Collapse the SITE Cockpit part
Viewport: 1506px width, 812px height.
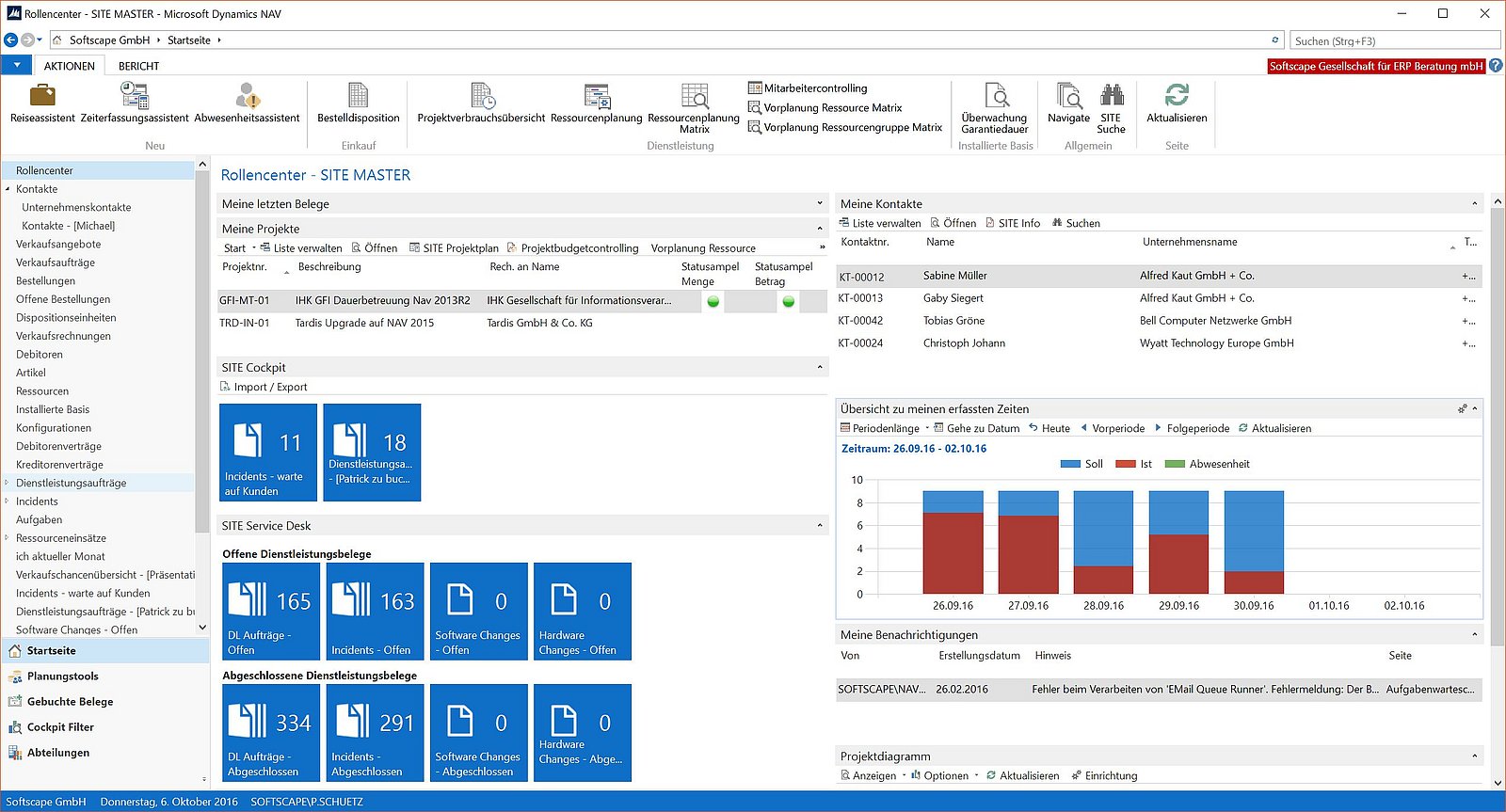click(820, 367)
